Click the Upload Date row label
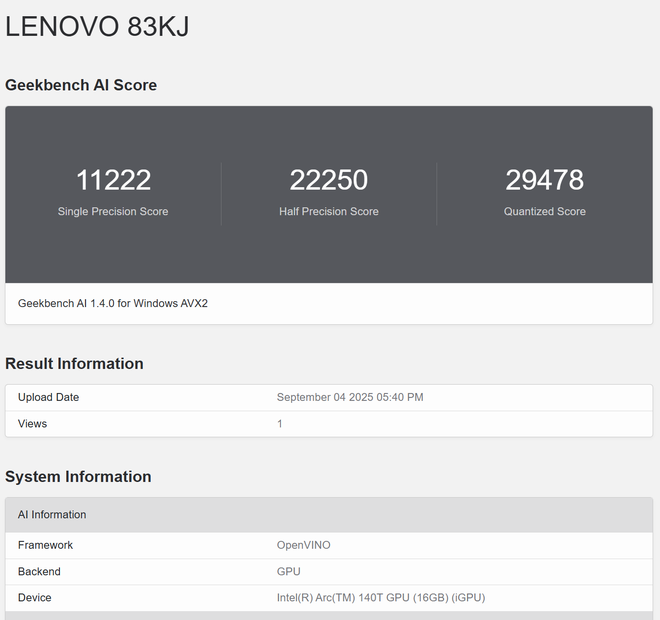The height and width of the screenshot is (620, 660). coord(48,397)
